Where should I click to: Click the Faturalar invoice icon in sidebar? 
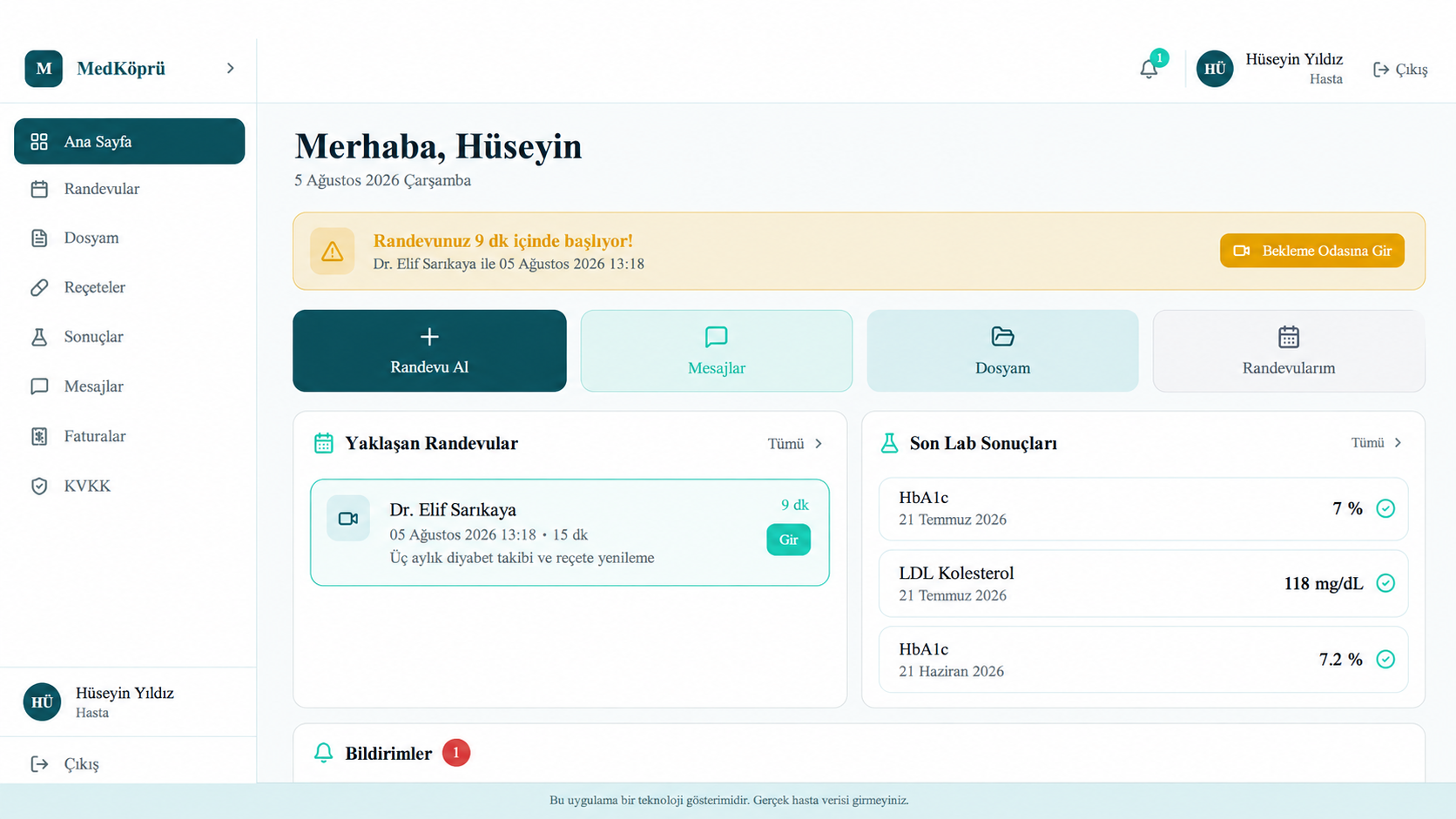tap(39, 436)
